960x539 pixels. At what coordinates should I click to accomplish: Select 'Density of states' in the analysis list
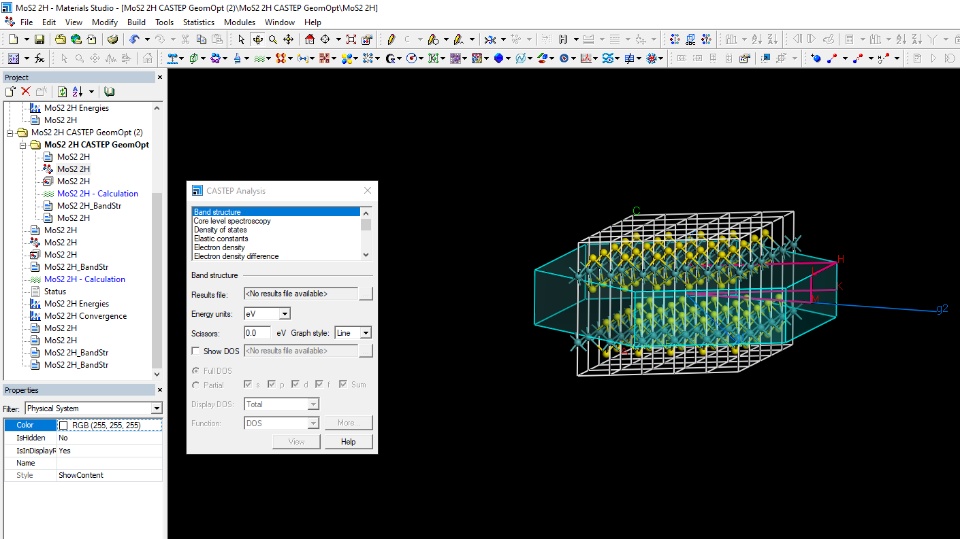[220, 230]
